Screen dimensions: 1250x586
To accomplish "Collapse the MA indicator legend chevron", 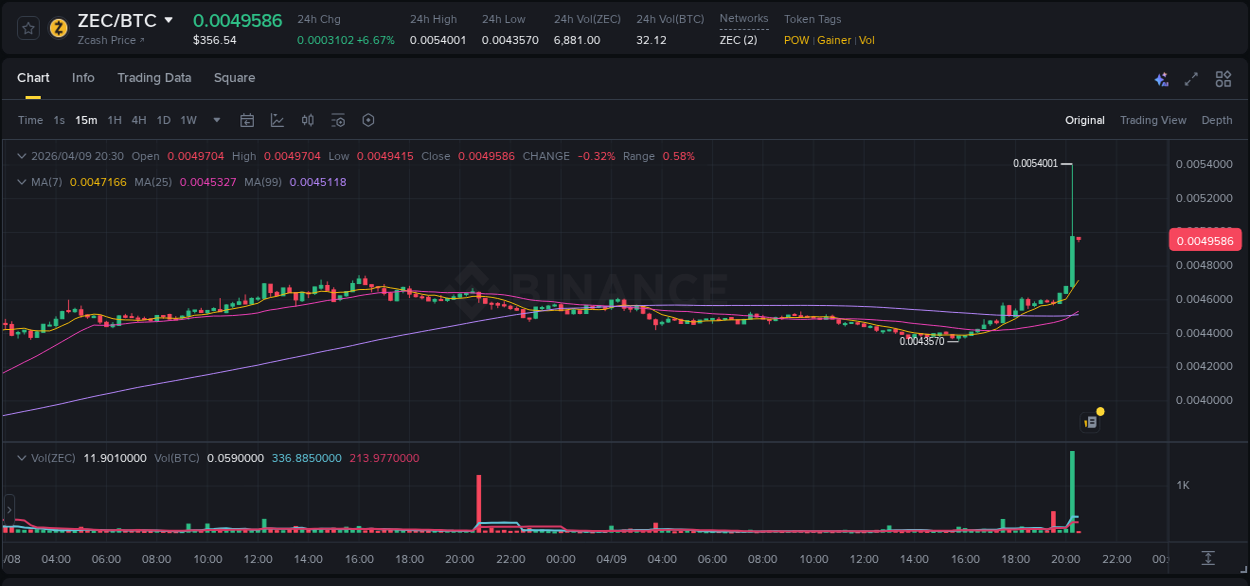I will click(x=22, y=182).
